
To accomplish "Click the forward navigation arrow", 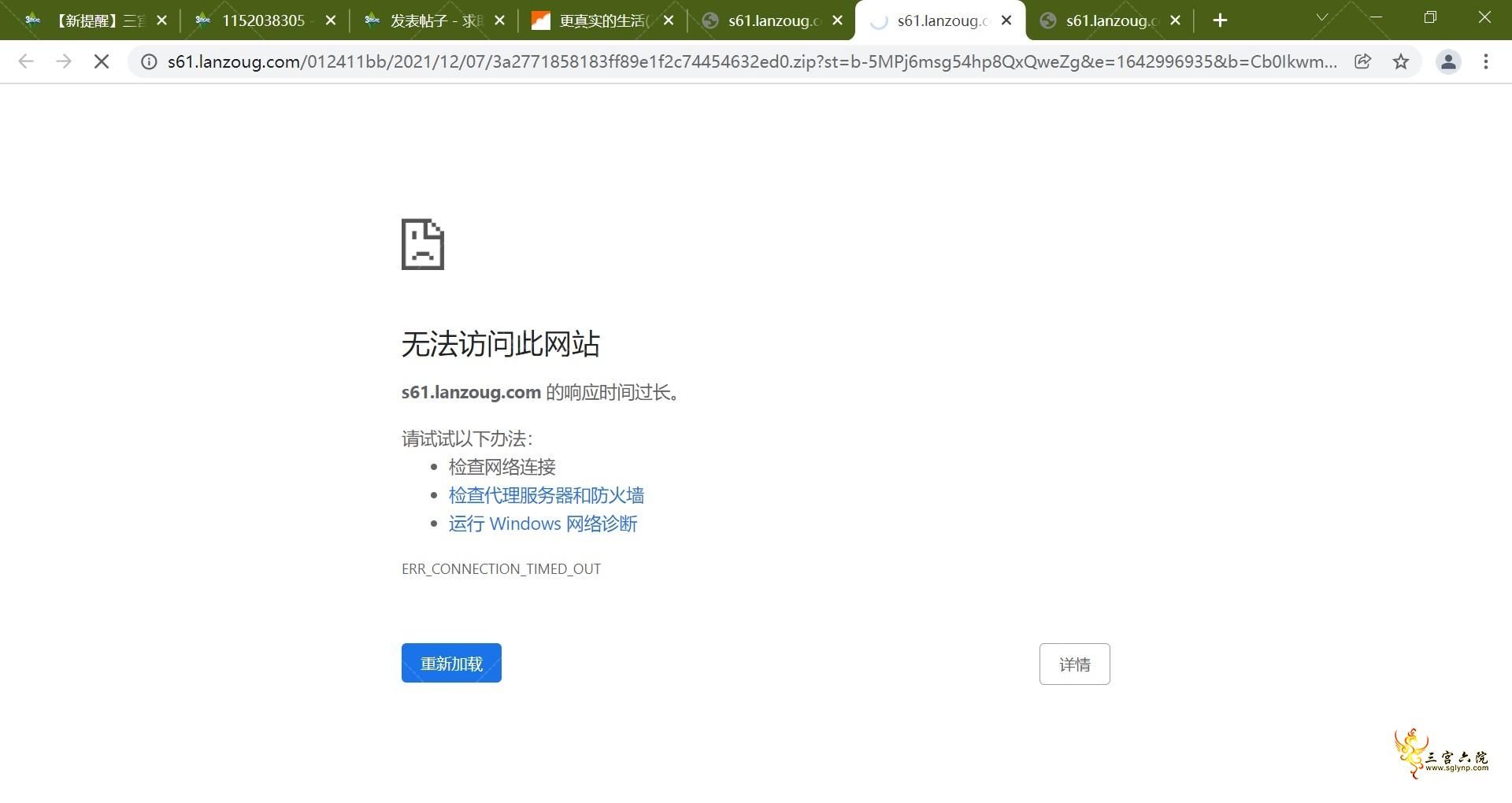I will coord(64,61).
